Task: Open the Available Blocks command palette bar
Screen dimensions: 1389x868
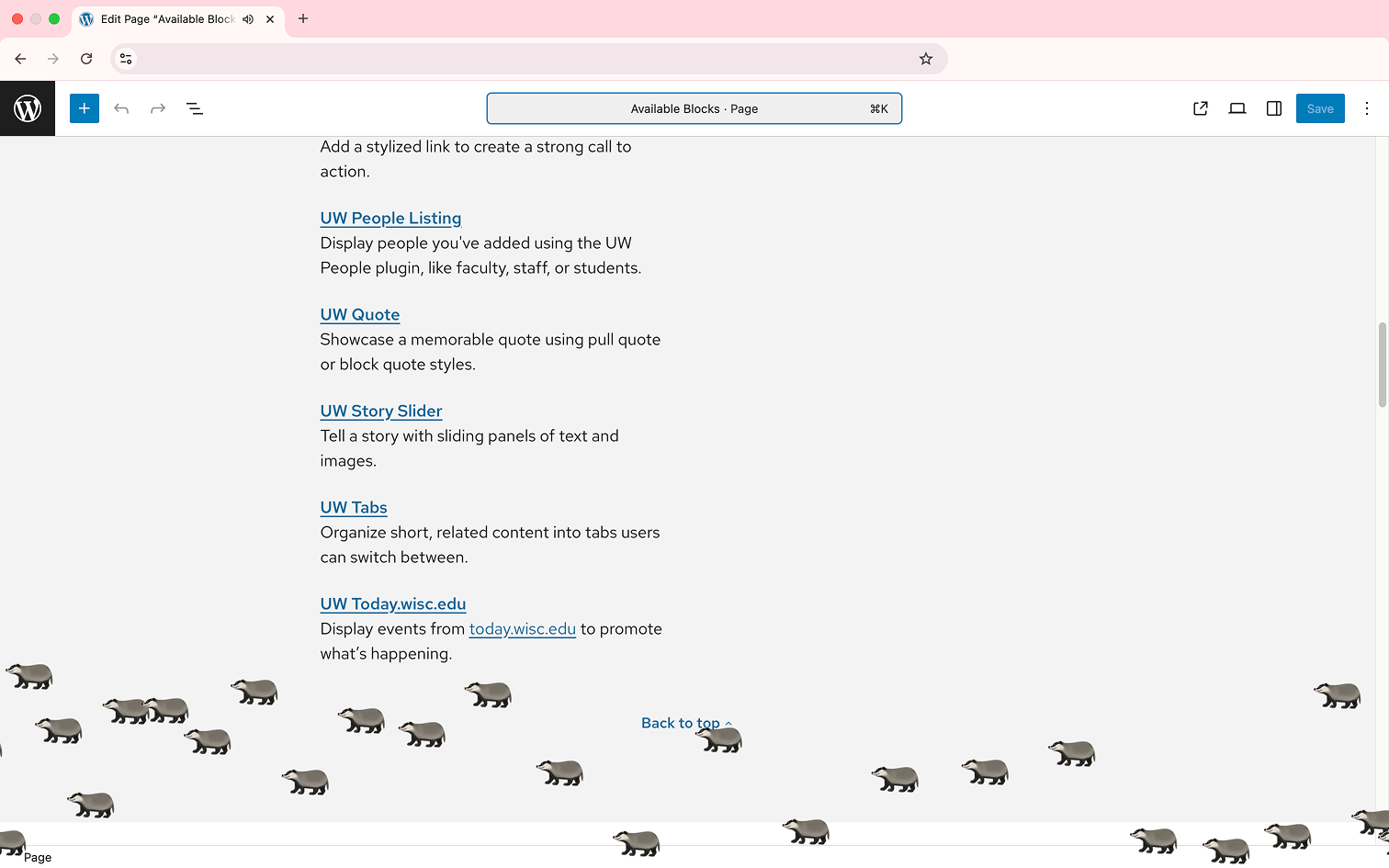Action: point(694,108)
